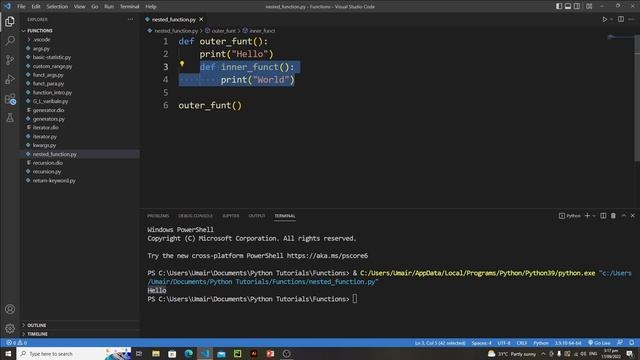Run Python file with the play button
This screenshot has height=360, width=640.
click(x=604, y=19)
